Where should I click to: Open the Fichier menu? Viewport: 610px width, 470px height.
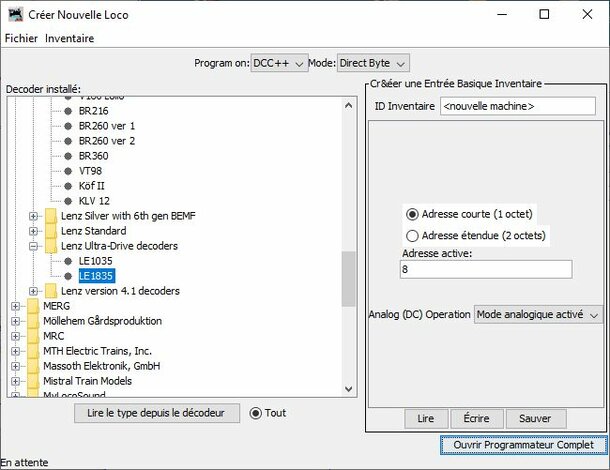point(21,39)
